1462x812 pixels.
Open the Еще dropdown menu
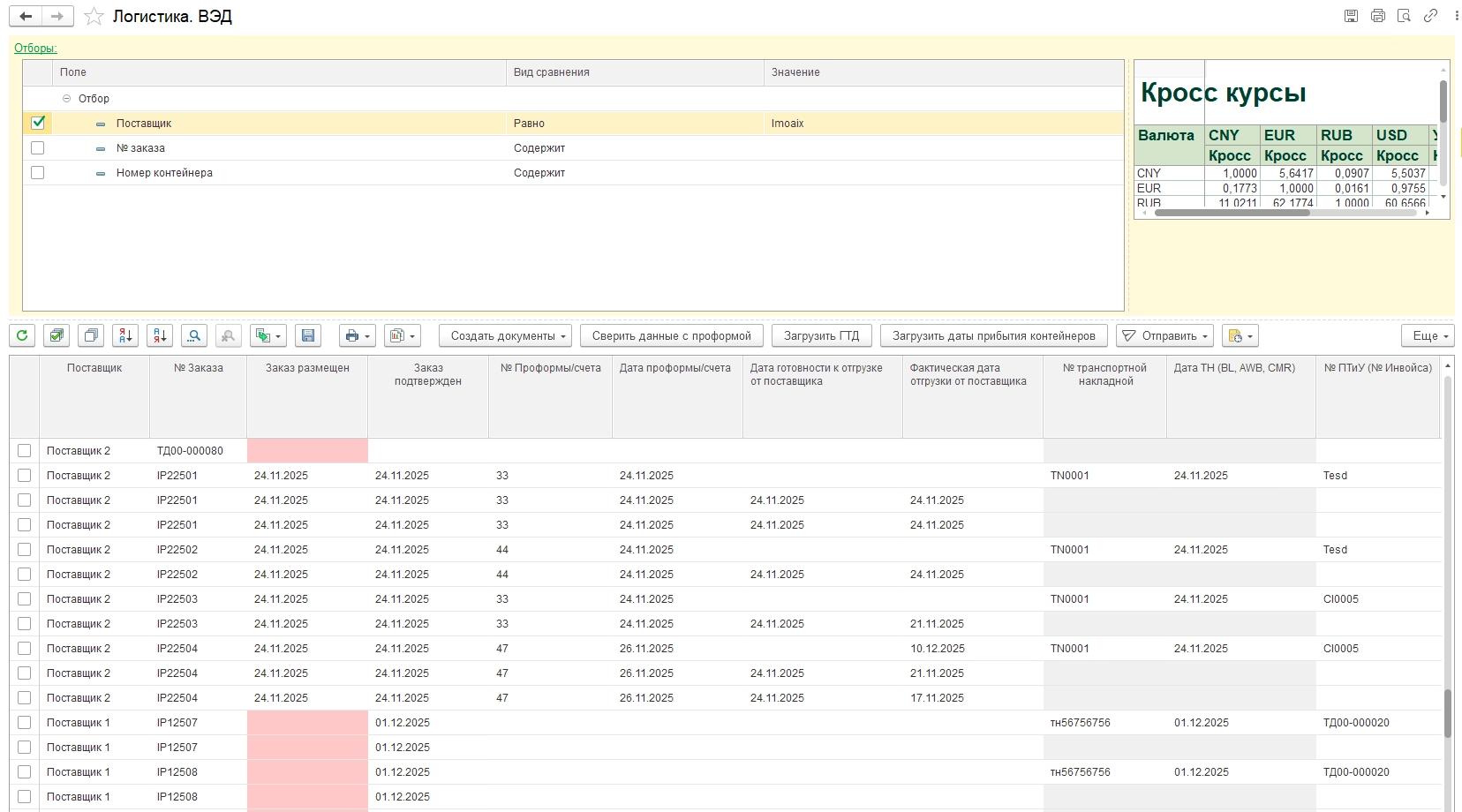coord(1428,335)
